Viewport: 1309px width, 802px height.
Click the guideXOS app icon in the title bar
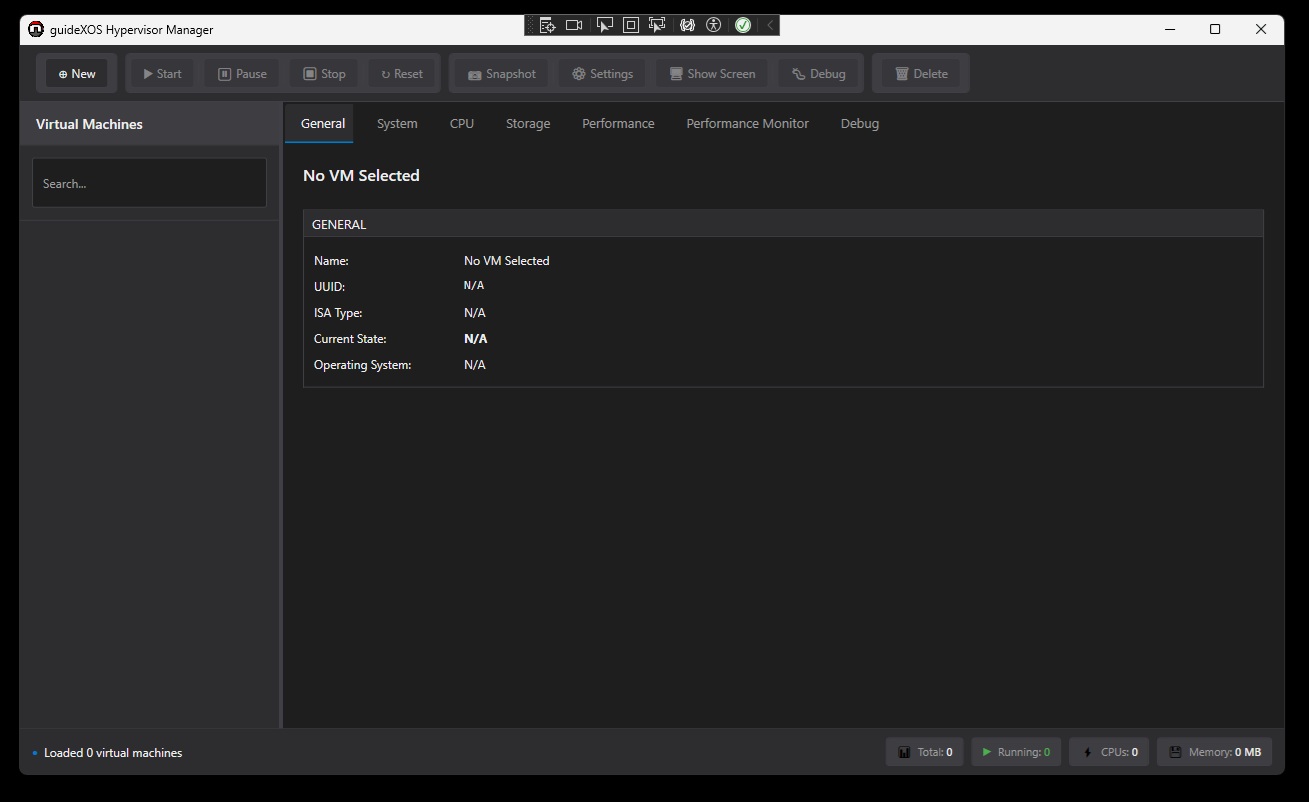point(36,29)
